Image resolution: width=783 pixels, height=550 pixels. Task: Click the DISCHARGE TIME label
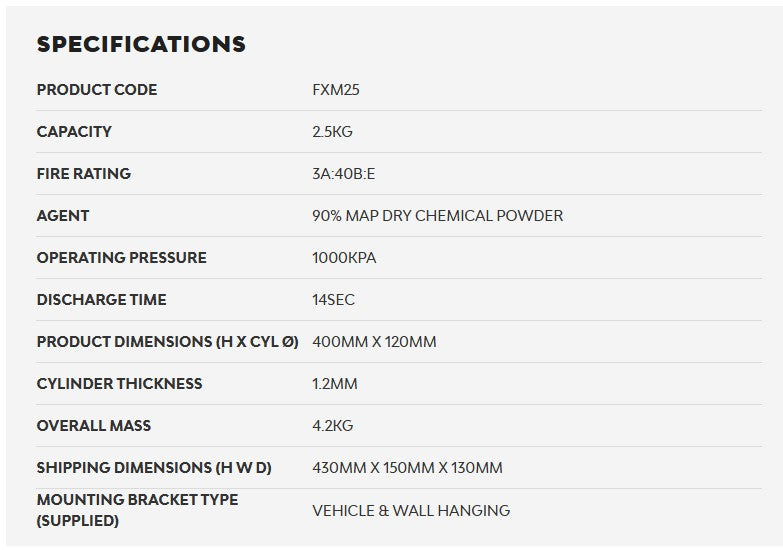coord(102,300)
